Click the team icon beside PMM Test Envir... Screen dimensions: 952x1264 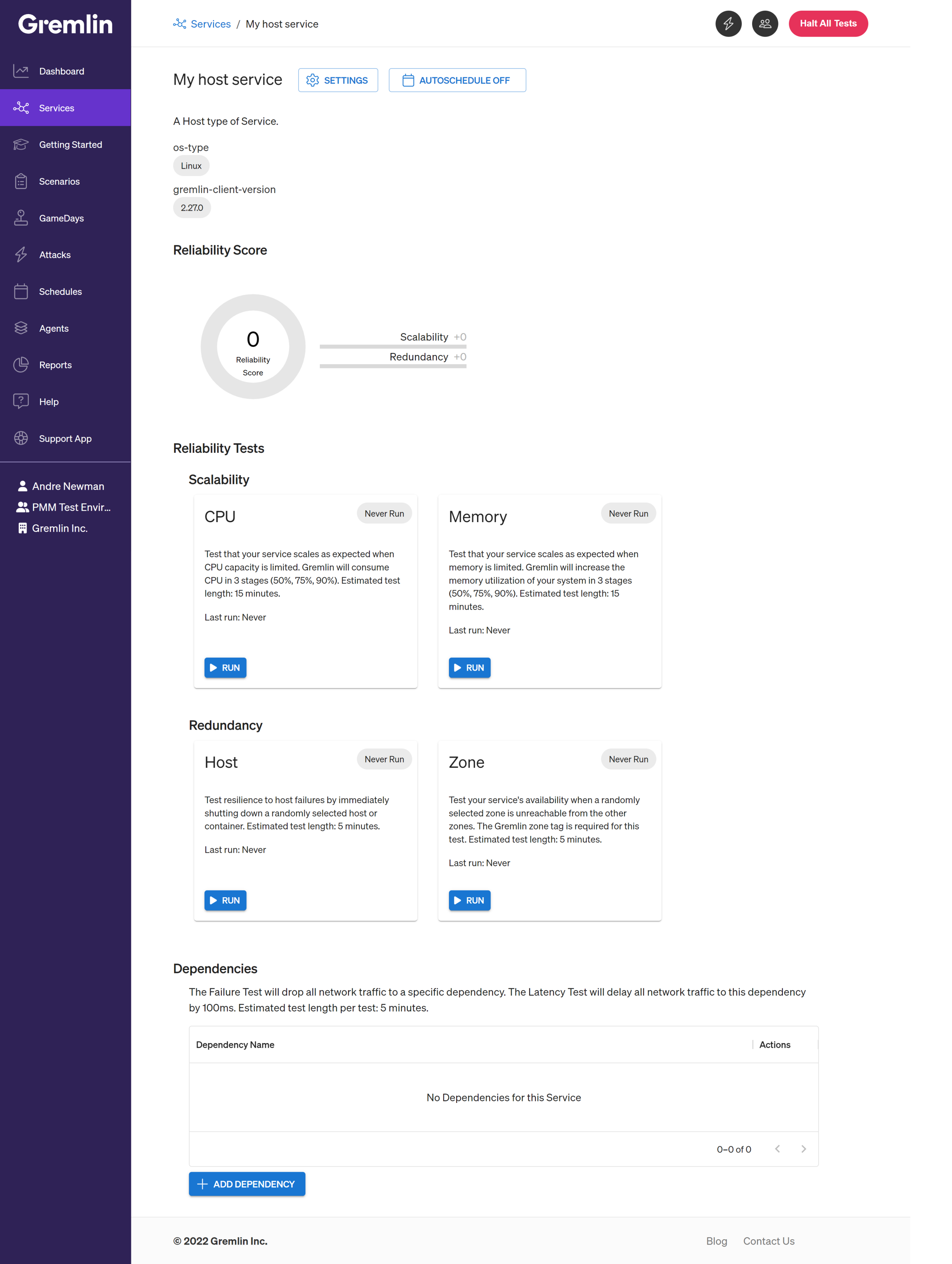22,507
